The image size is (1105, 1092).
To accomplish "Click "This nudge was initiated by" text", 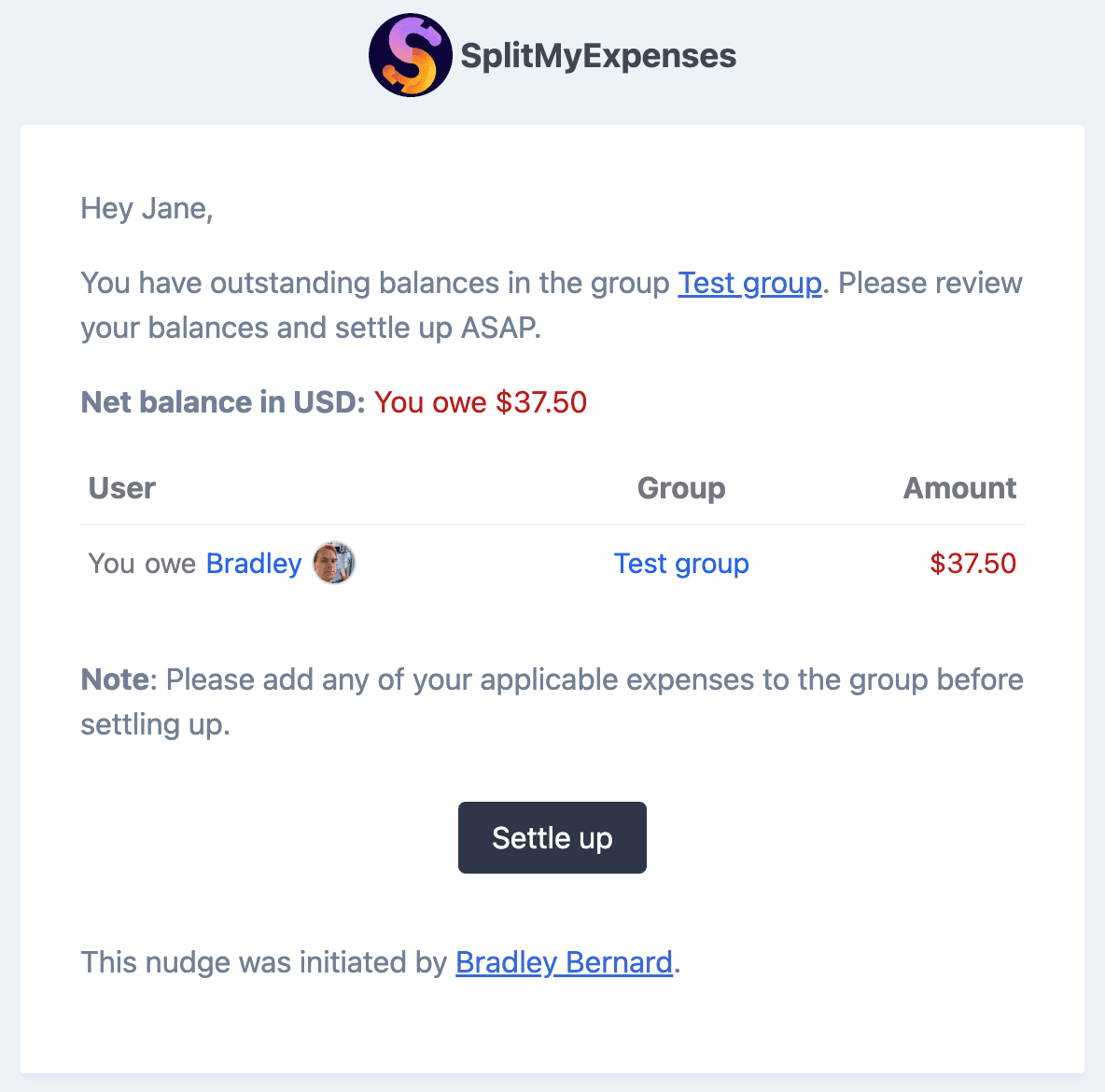I will coord(264,962).
